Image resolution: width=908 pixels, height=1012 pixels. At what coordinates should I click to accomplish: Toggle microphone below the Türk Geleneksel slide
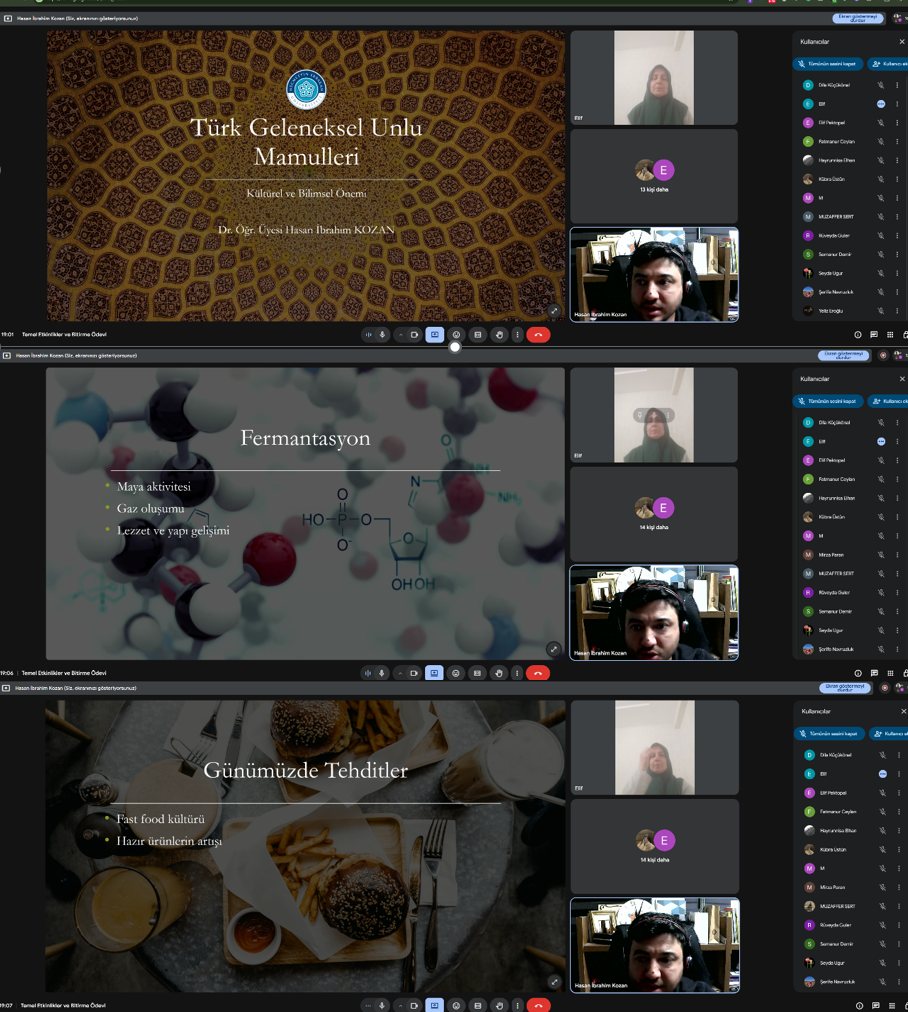click(x=382, y=335)
